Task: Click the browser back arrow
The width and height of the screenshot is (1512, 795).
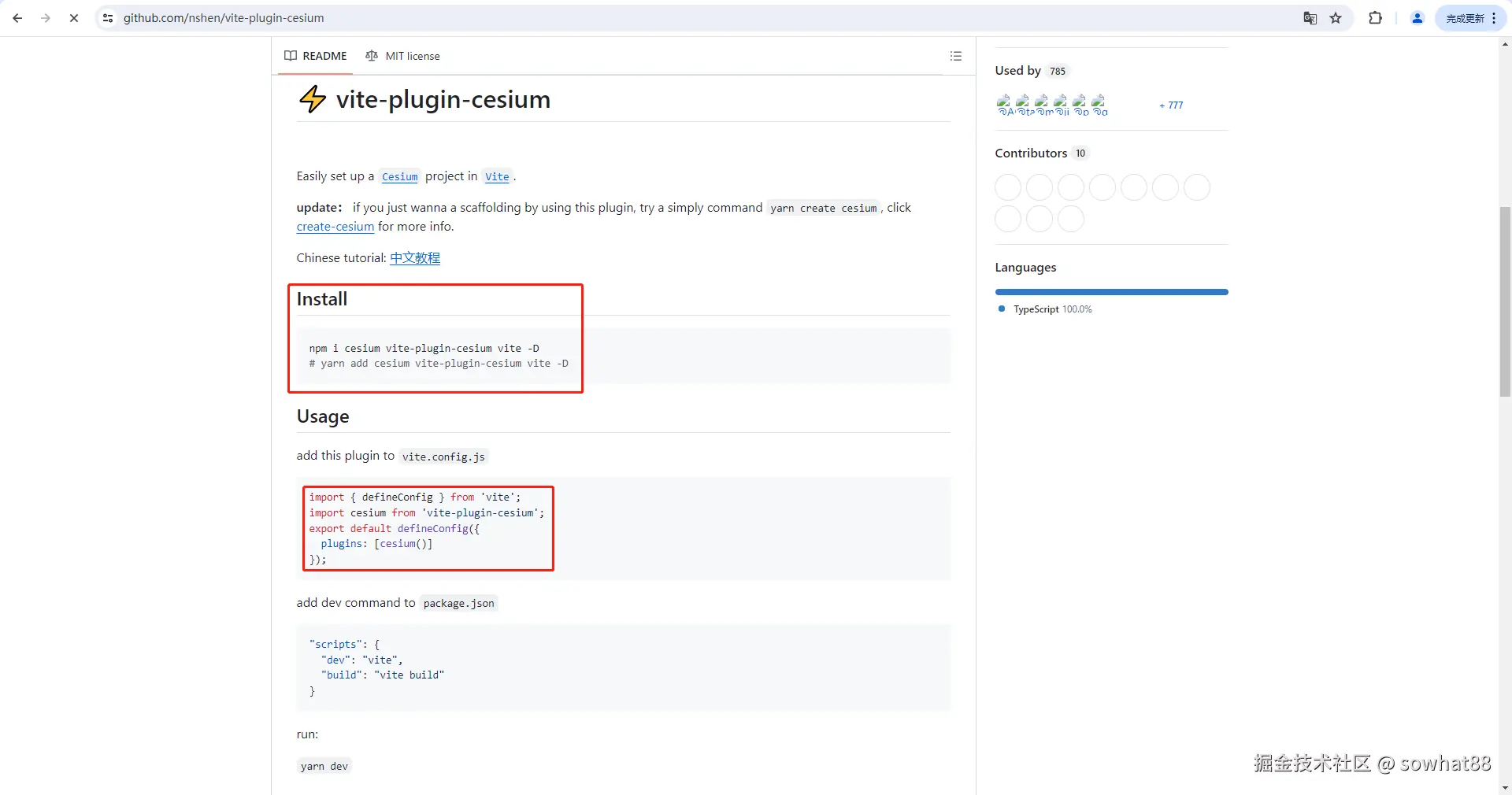Action: click(x=17, y=18)
